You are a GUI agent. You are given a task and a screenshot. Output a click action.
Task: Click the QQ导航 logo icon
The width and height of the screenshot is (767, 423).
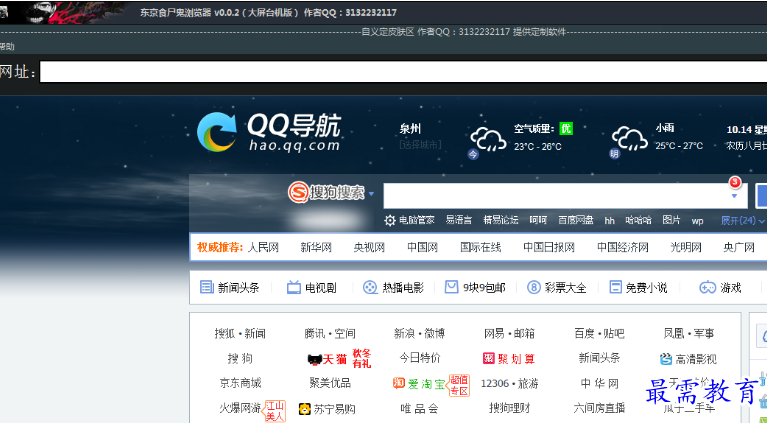tap(217, 132)
